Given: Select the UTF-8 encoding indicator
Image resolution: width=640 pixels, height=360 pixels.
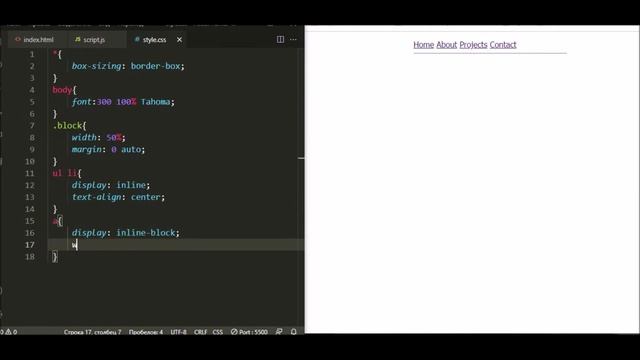Looking at the screenshot, I should (x=178, y=332).
